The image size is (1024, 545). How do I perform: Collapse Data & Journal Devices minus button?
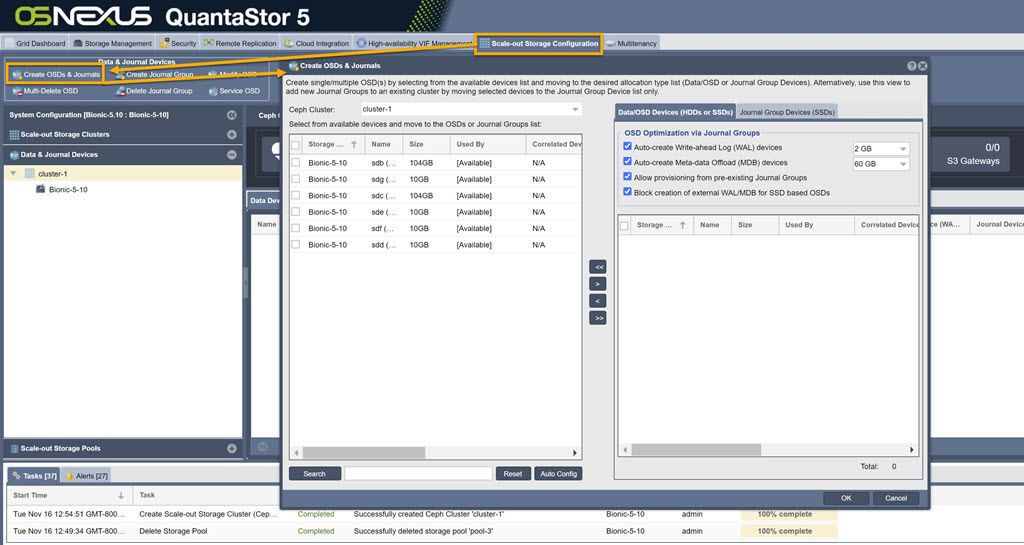click(x=232, y=155)
